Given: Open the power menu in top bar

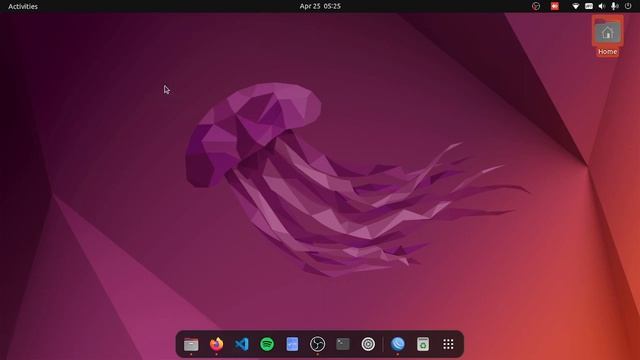Looking at the screenshot, I should click(x=628, y=6).
